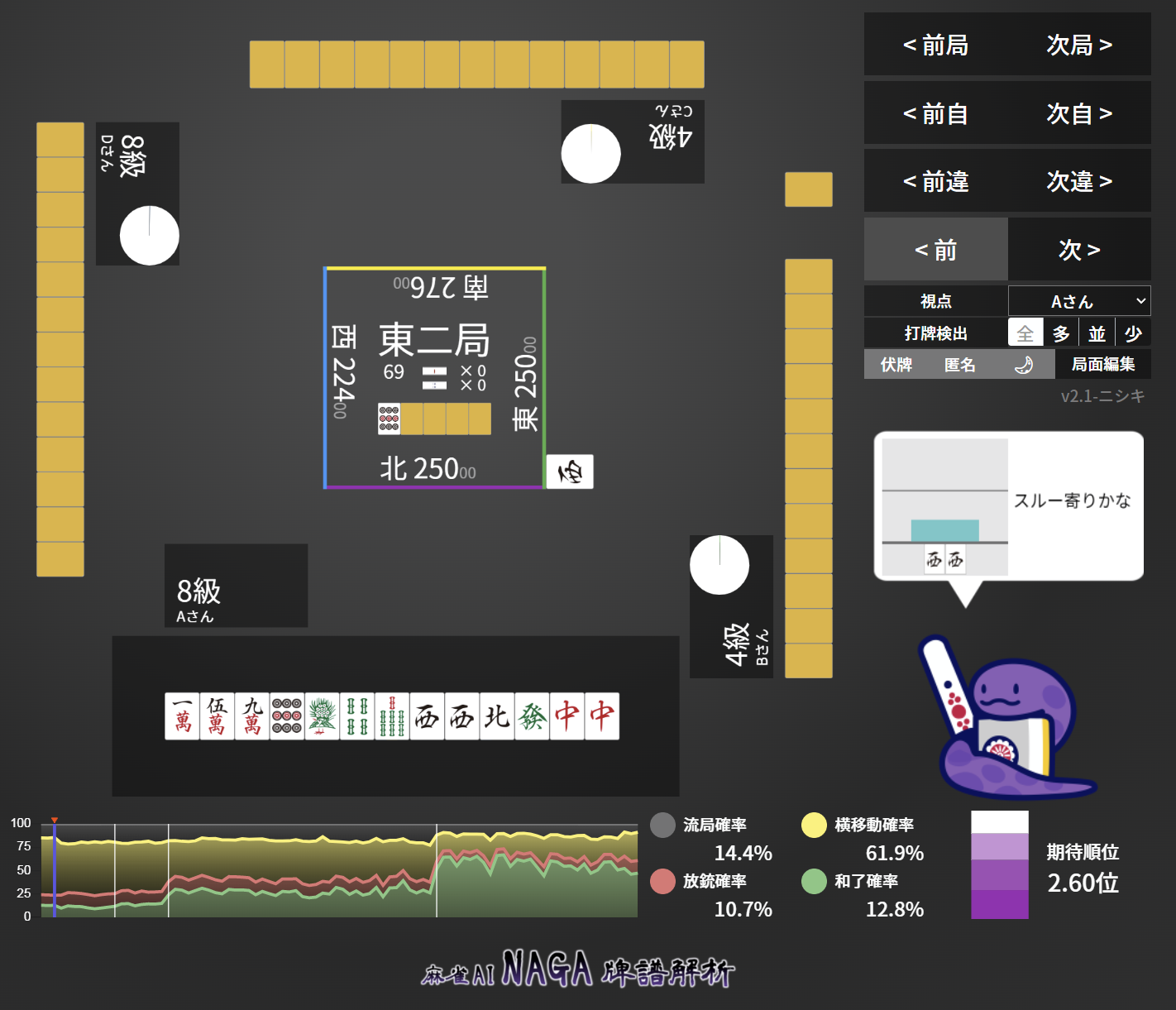Click the first 西 tile in hand
The image size is (1176, 1010).
click(x=427, y=716)
